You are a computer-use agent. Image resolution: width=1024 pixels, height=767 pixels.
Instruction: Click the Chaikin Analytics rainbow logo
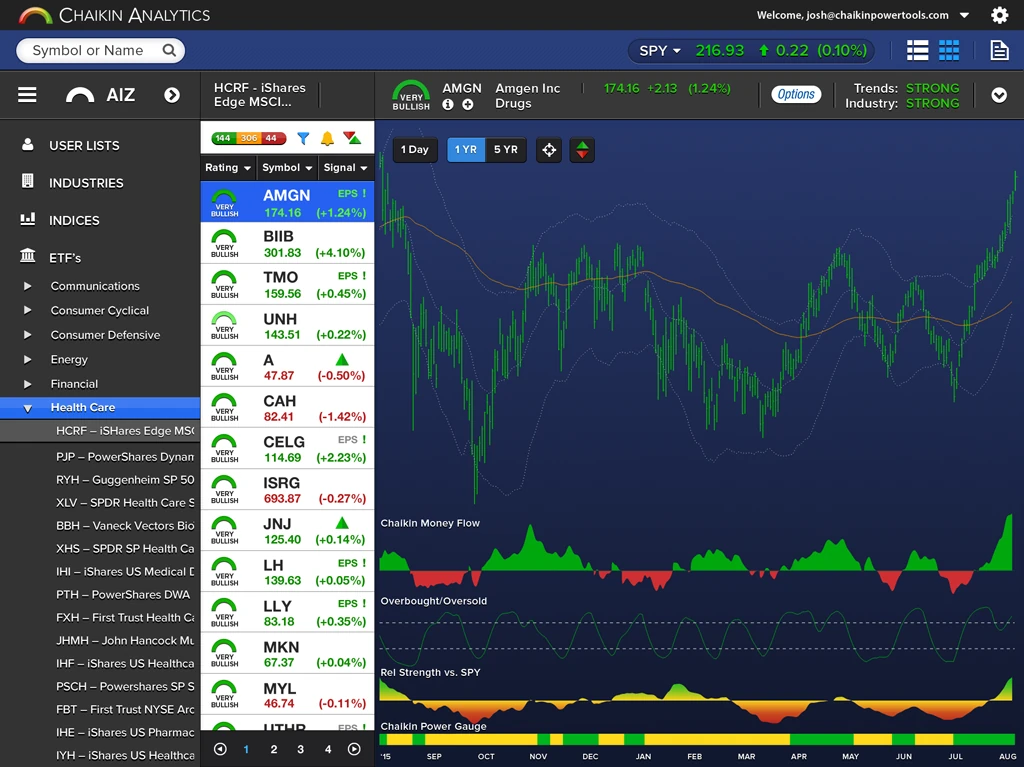tap(35, 16)
